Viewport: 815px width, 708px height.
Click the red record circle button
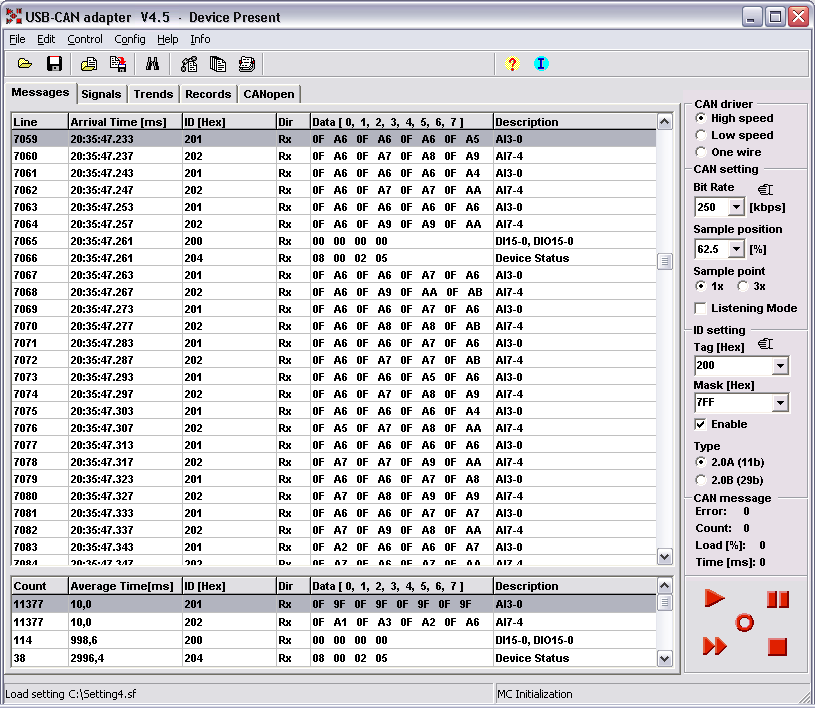[x=744, y=623]
